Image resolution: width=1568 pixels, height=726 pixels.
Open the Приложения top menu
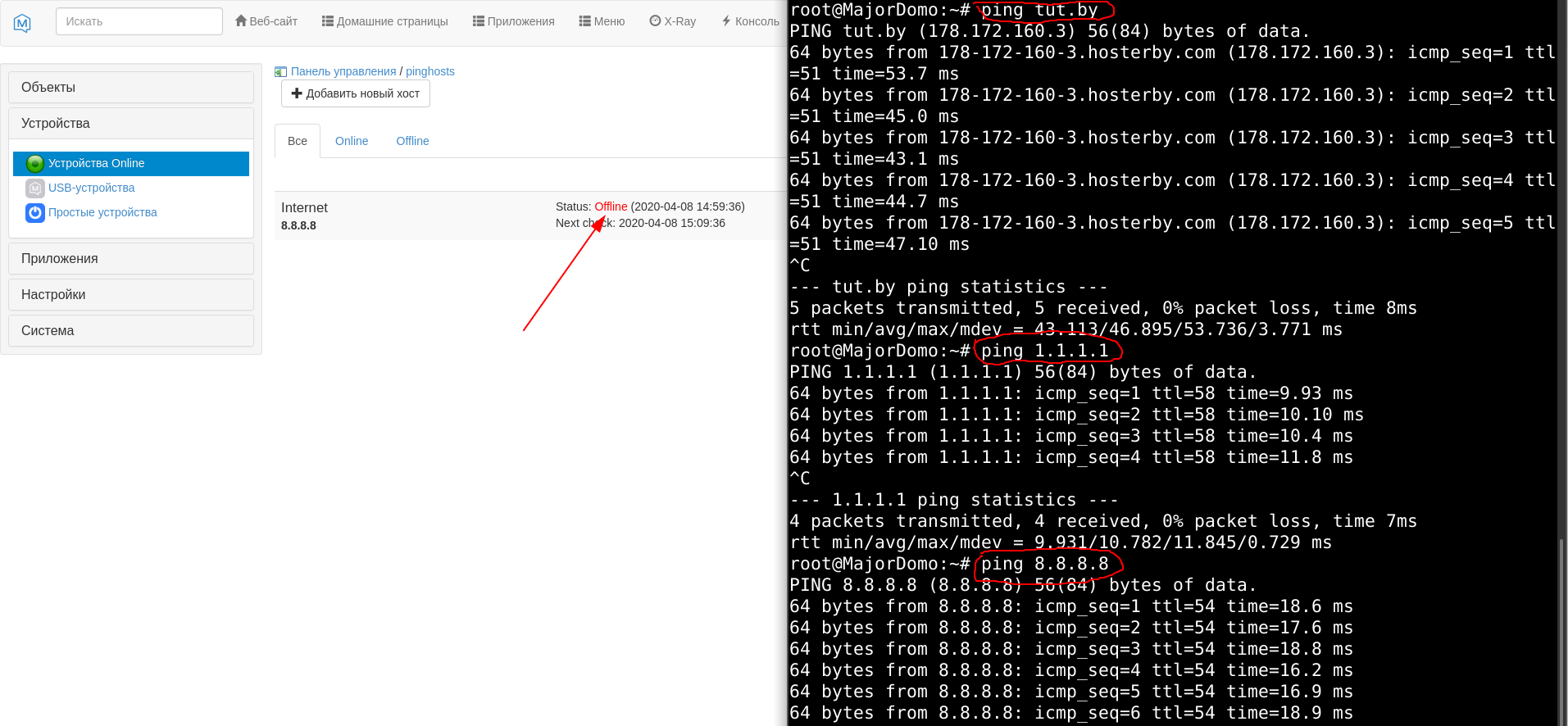pyautogui.click(x=514, y=21)
